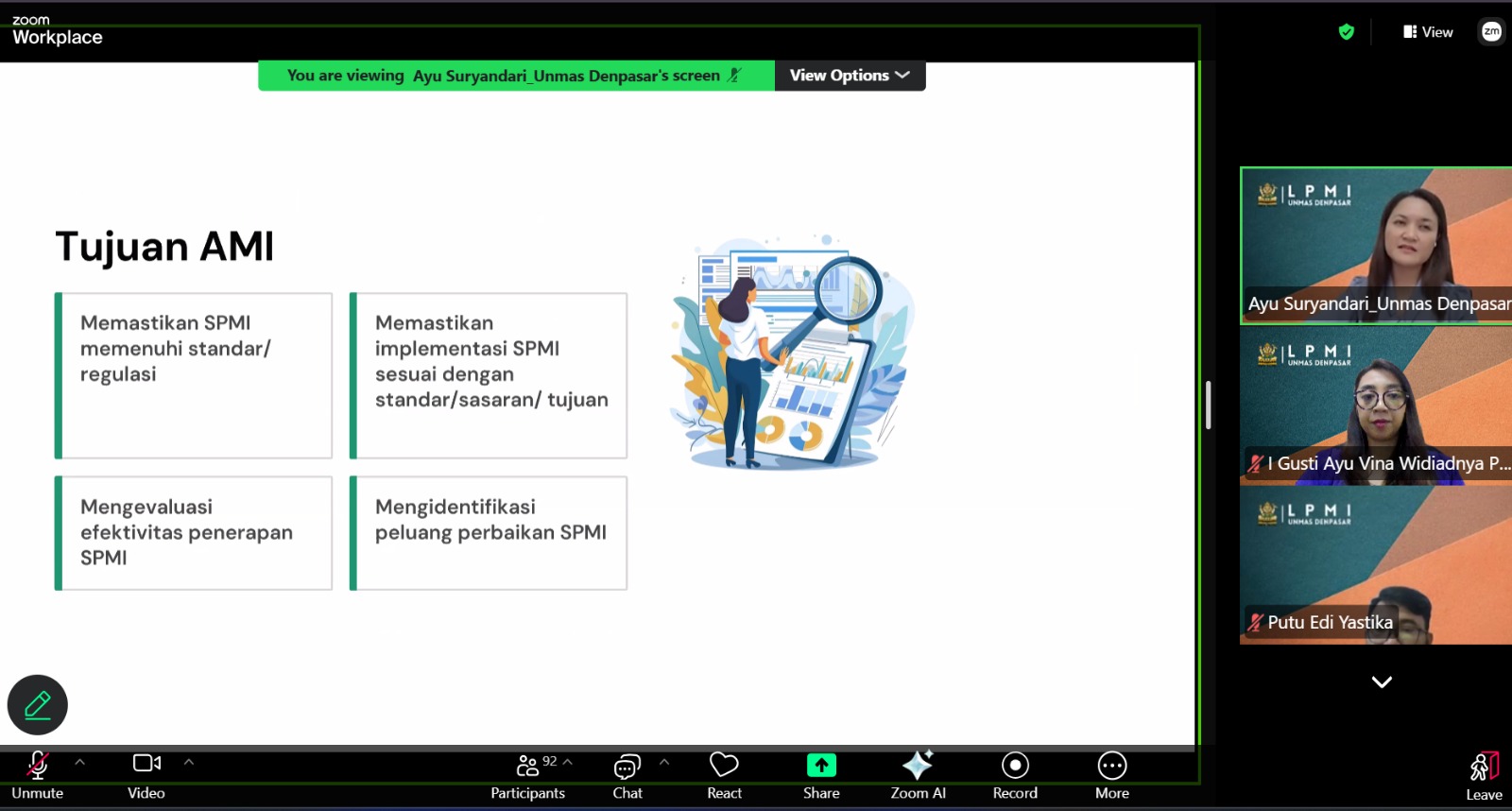Open the View Options dropdown

850,76
